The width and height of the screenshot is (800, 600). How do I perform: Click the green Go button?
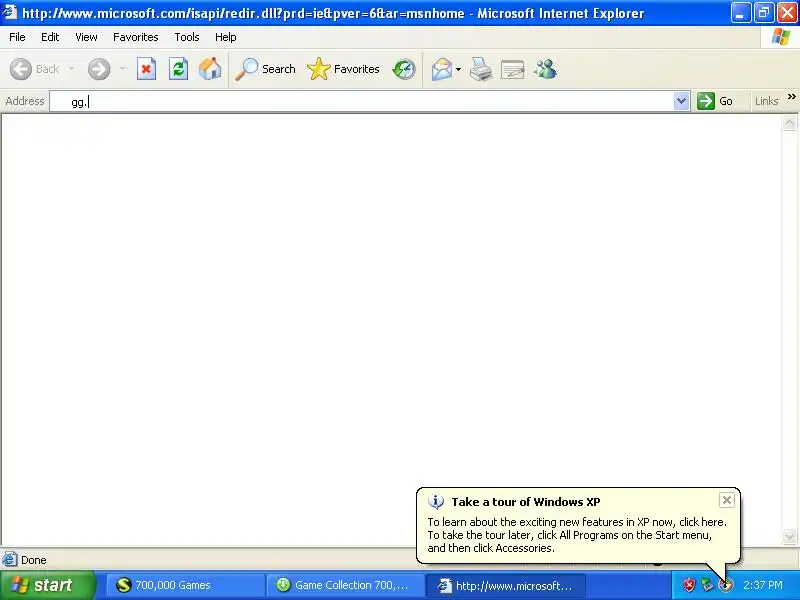715,101
